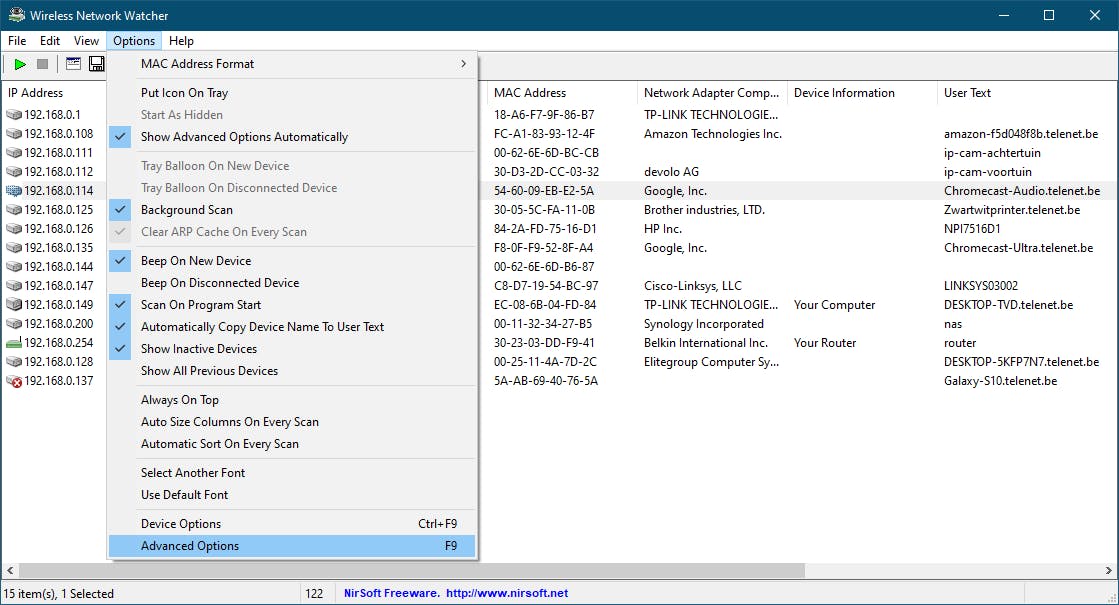Click the red-X disconnected icon next to 192.168.0.137
The image size is (1119, 605).
pyautogui.click(x=14, y=381)
